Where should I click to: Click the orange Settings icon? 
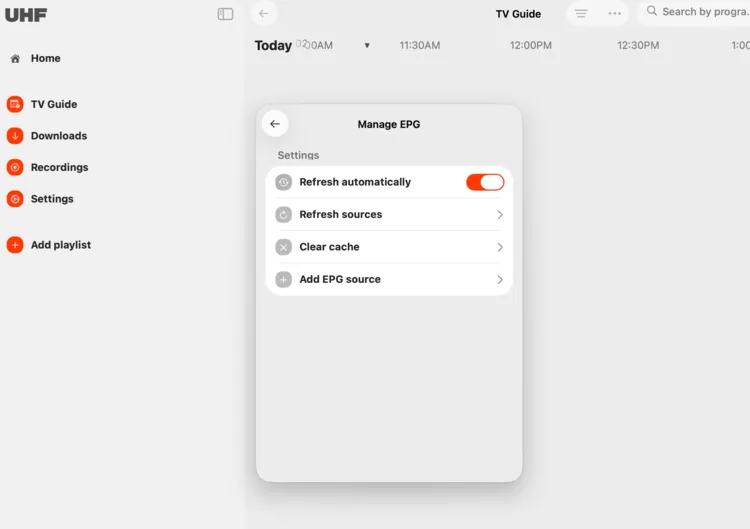[15, 198]
